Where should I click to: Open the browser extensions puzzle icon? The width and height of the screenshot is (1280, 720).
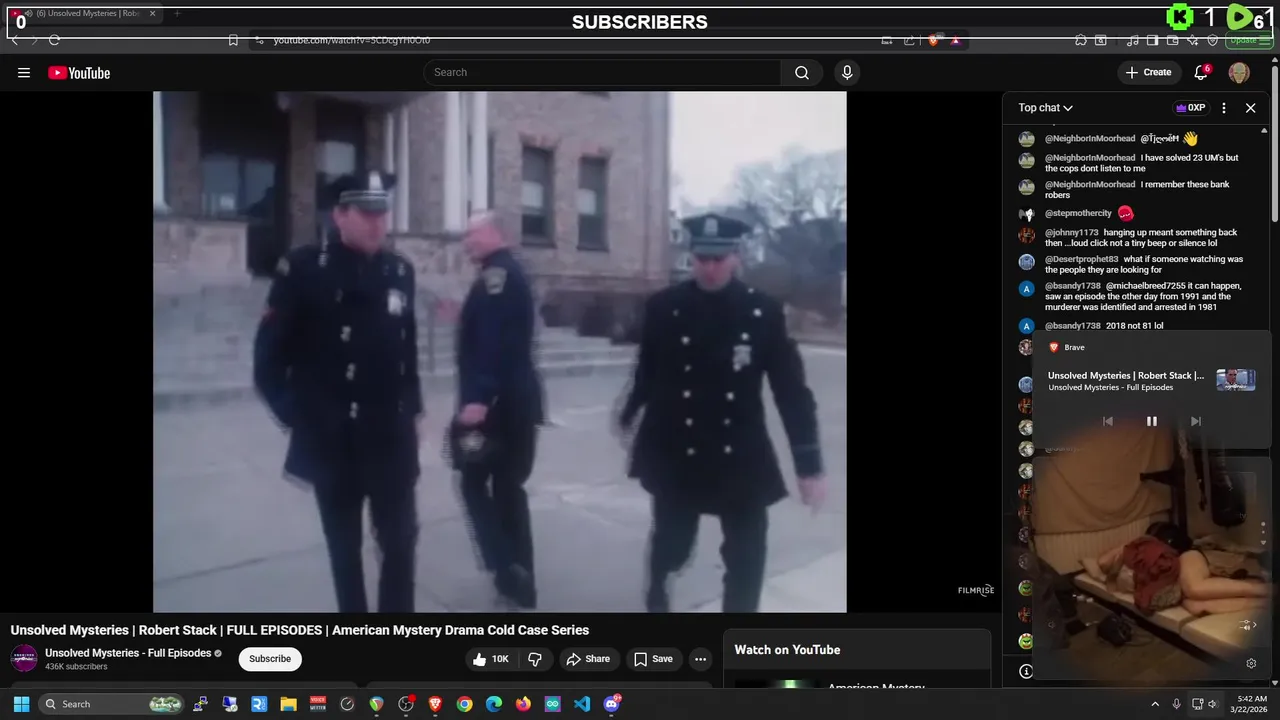(x=1081, y=40)
